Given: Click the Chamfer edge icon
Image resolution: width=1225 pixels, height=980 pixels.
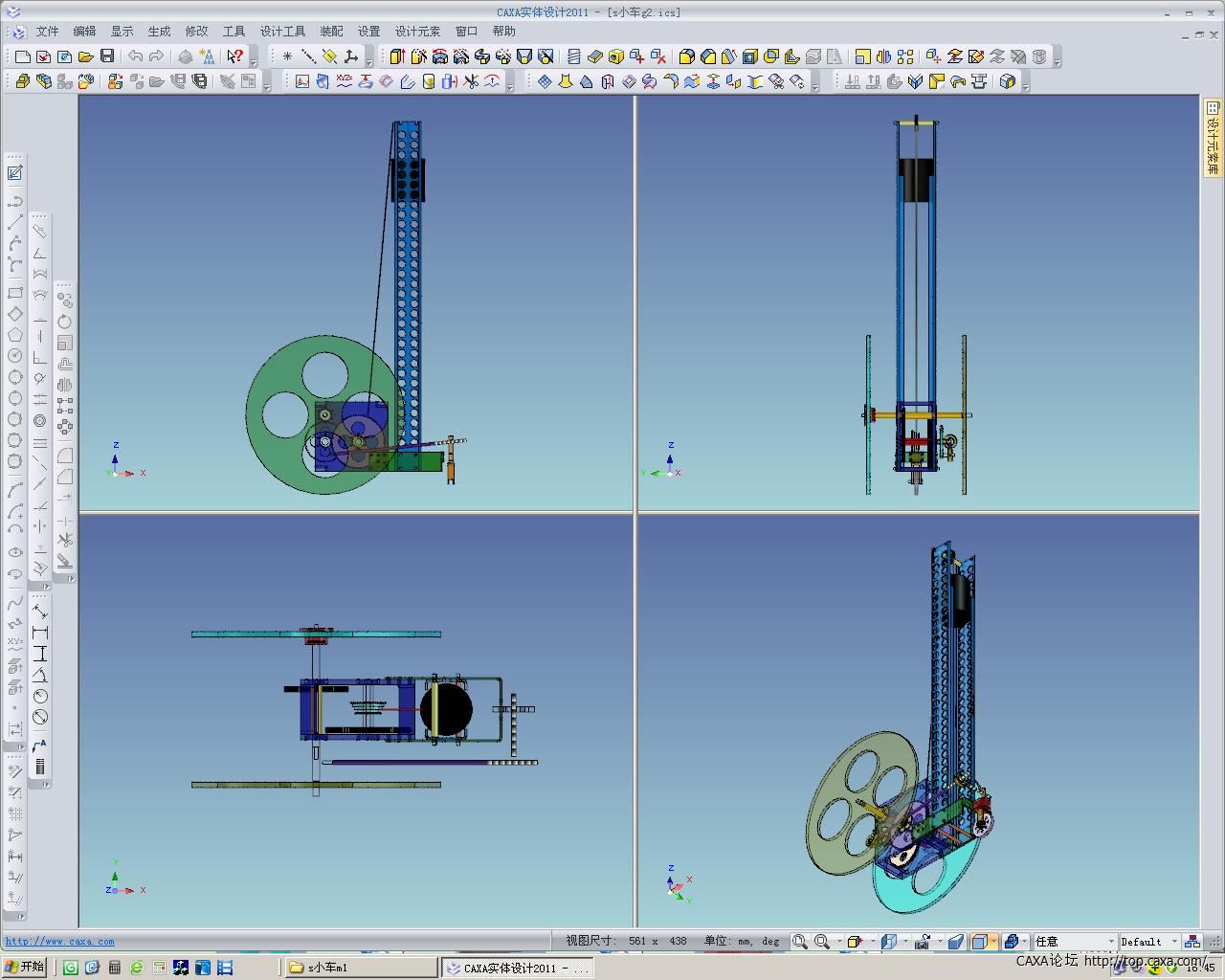Looking at the screenshot, I should (x=707, y=56).
